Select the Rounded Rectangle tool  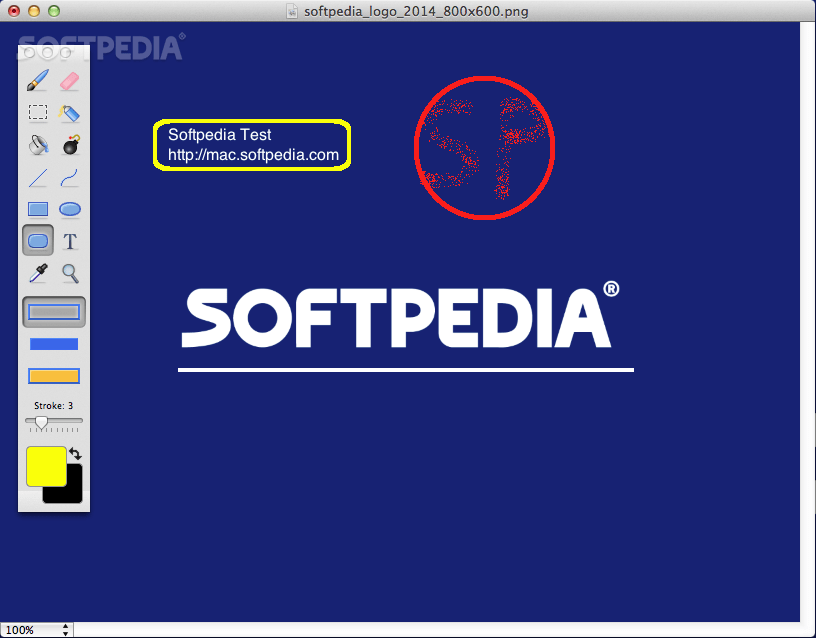click(x=38, y=240)
